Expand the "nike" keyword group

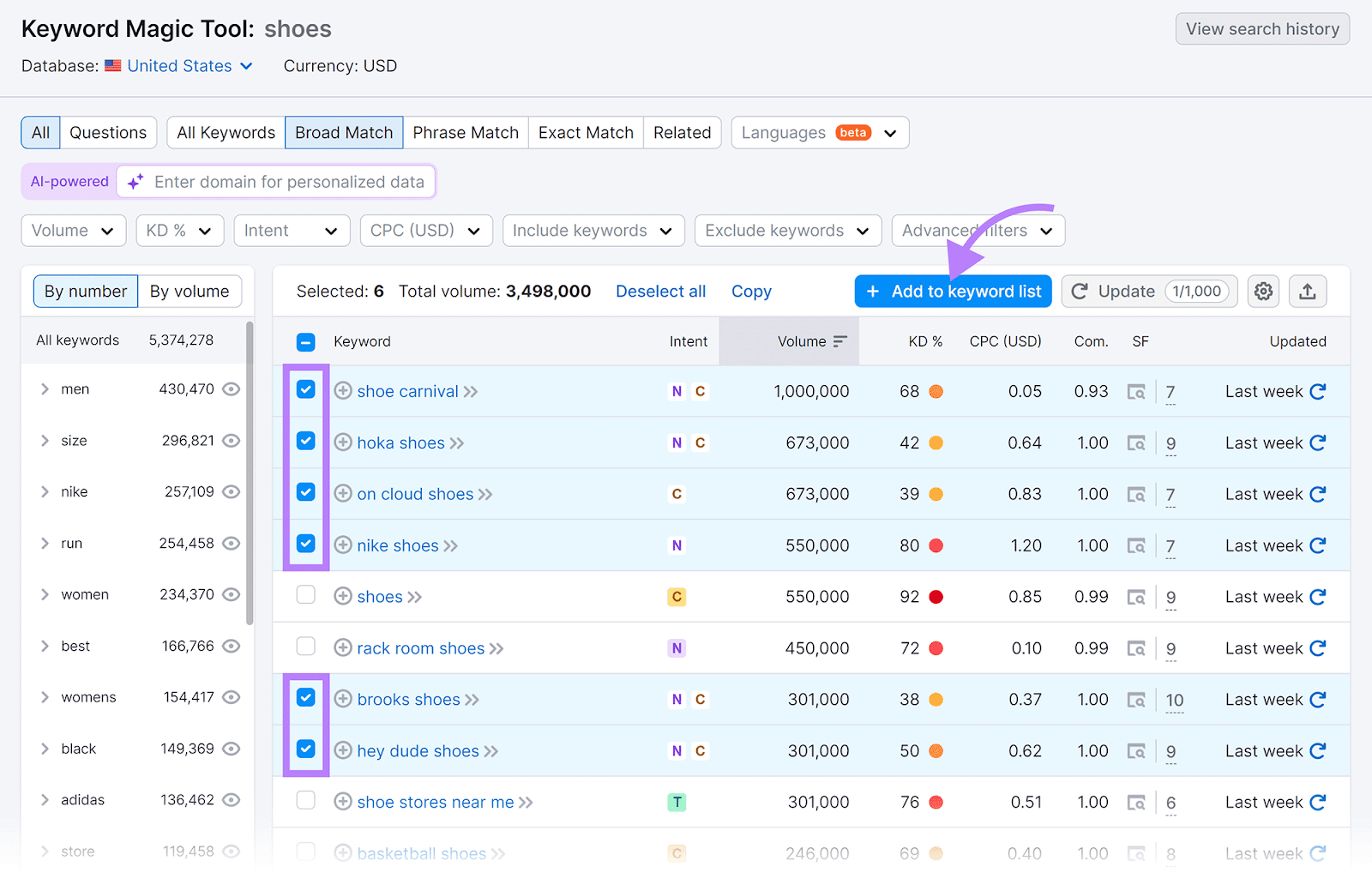[x=45, y=491]
